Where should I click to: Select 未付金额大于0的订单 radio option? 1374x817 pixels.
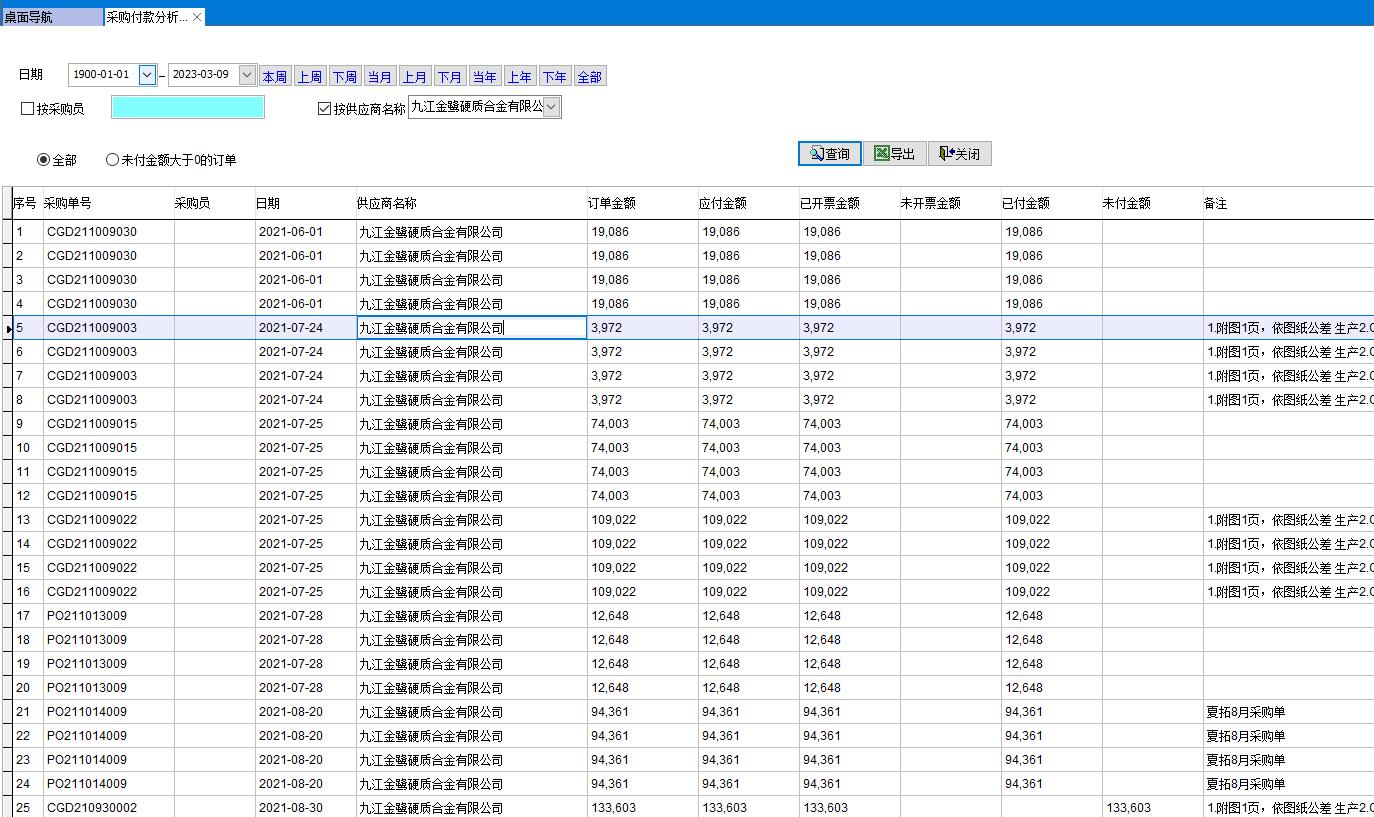click(112, 160)
